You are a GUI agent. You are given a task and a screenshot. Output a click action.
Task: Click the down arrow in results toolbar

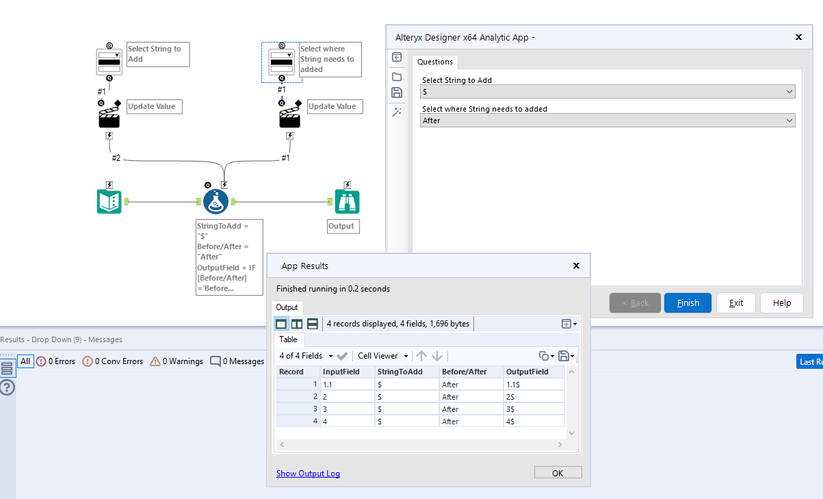pyautogui.click(x=437, y=356)
